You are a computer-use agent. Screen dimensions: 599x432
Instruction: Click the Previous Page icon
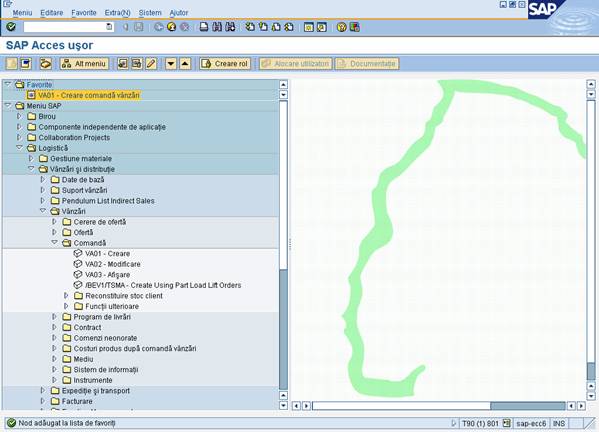(x=263, y=27)
